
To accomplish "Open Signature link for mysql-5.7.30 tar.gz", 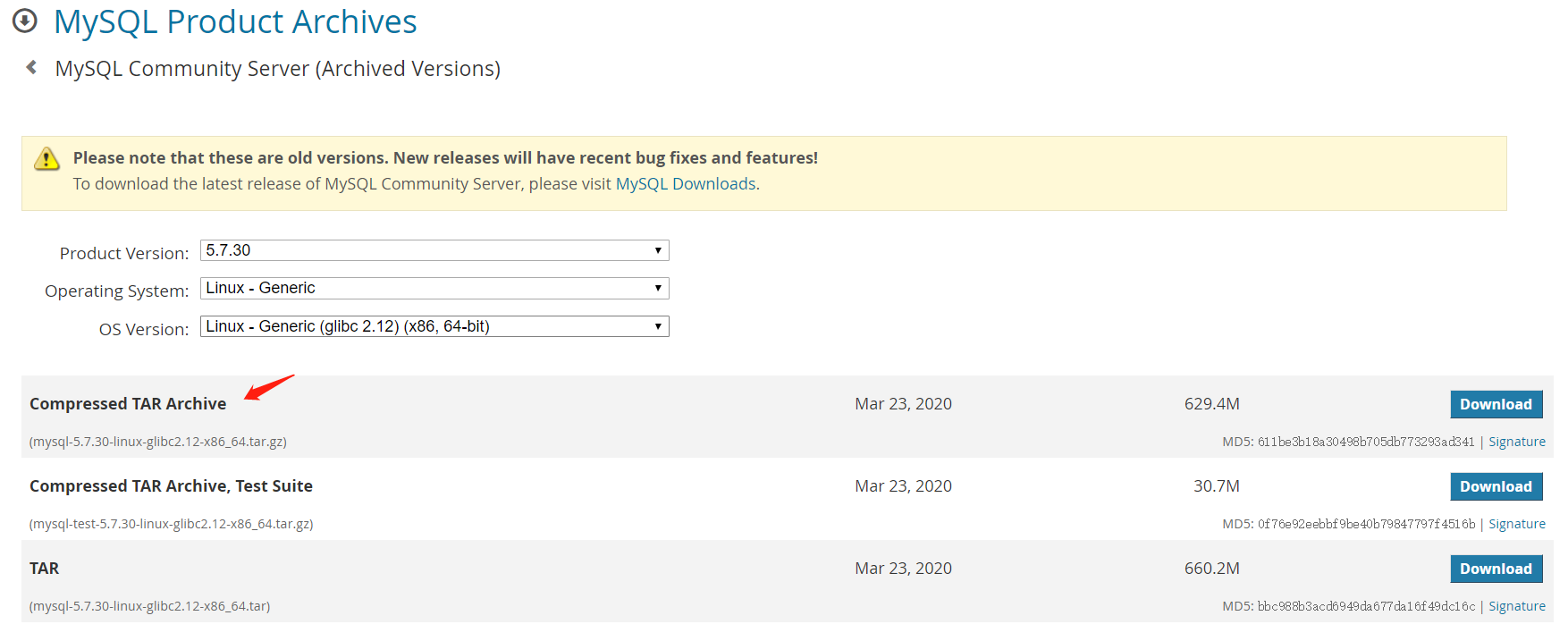I will 1516,442.
